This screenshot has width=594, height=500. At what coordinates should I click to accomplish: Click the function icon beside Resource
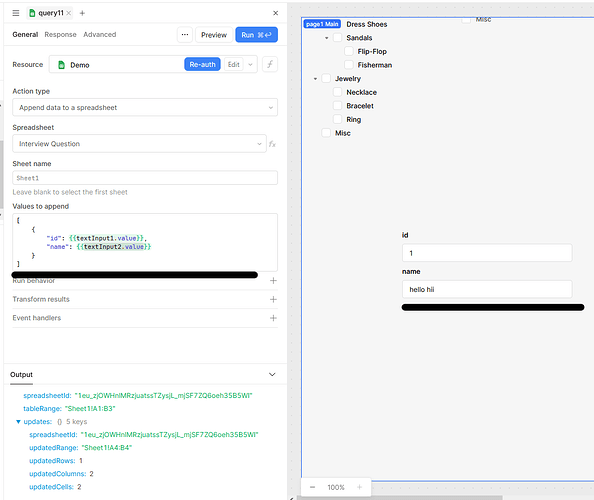[x=270, y=64]
